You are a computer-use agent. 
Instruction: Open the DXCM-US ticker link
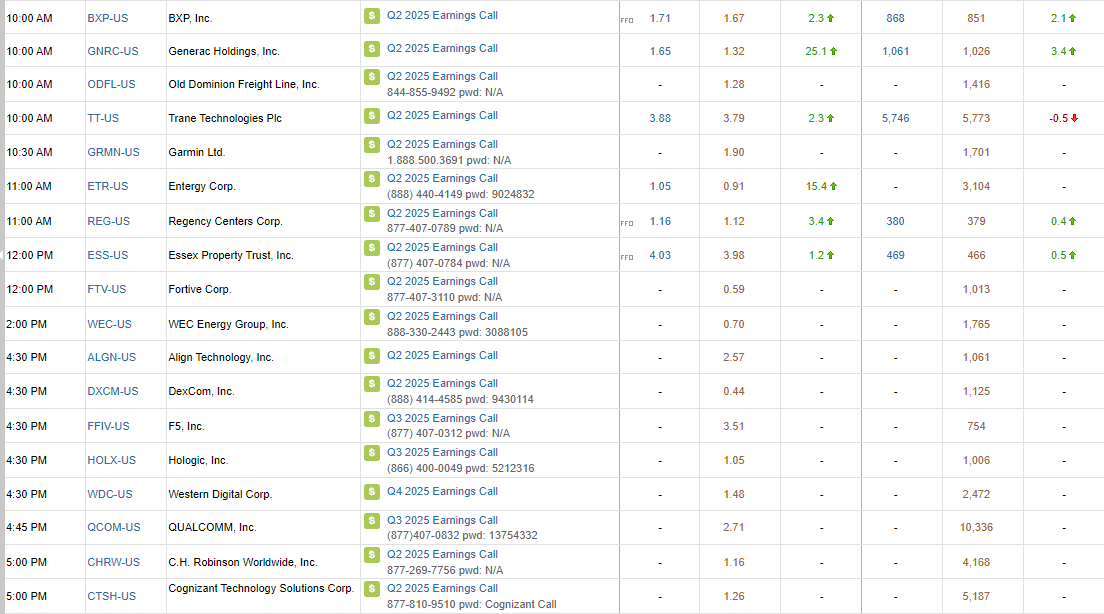click(x=113, y=391)
